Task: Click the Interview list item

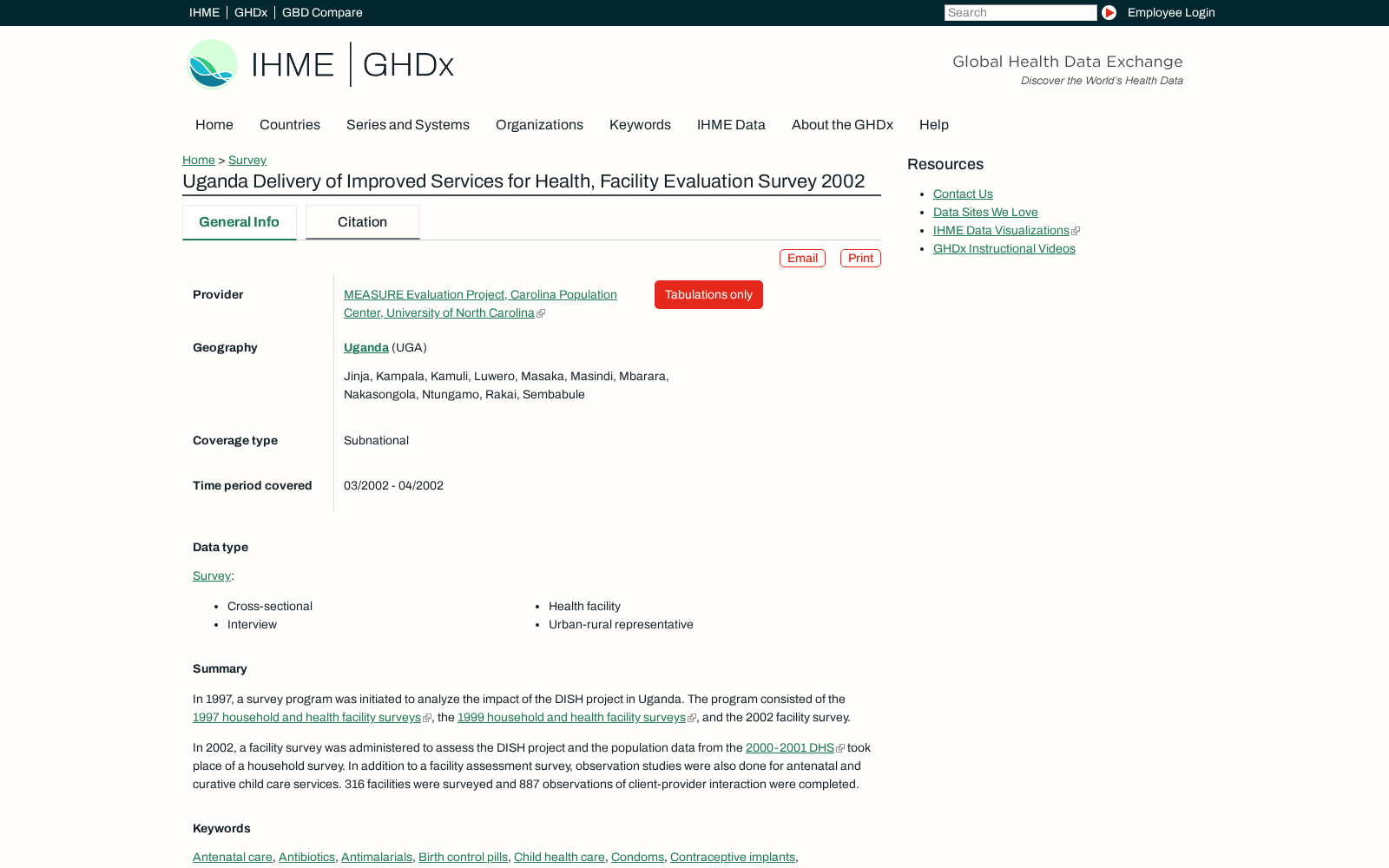Action: click(252, 624)
